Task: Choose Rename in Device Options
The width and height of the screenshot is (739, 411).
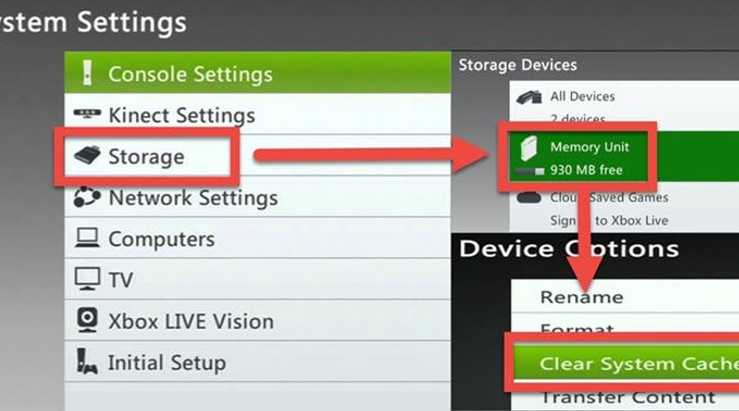Action: click(581, 297)
